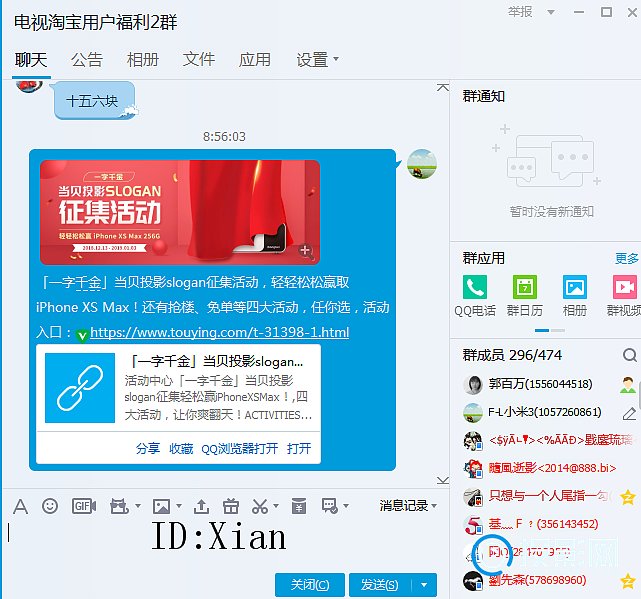Open the screenshot options dropdown arrow
The image size is (641, 599).
click(x=276, y=506)
